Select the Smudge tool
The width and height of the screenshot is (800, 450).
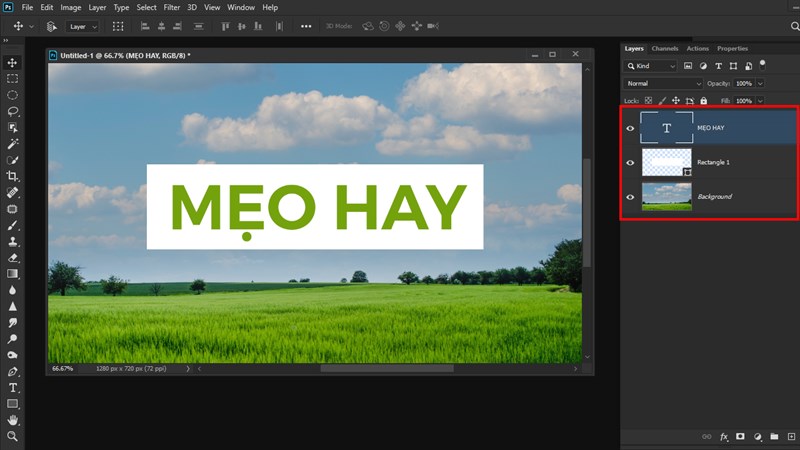(12, 323)
